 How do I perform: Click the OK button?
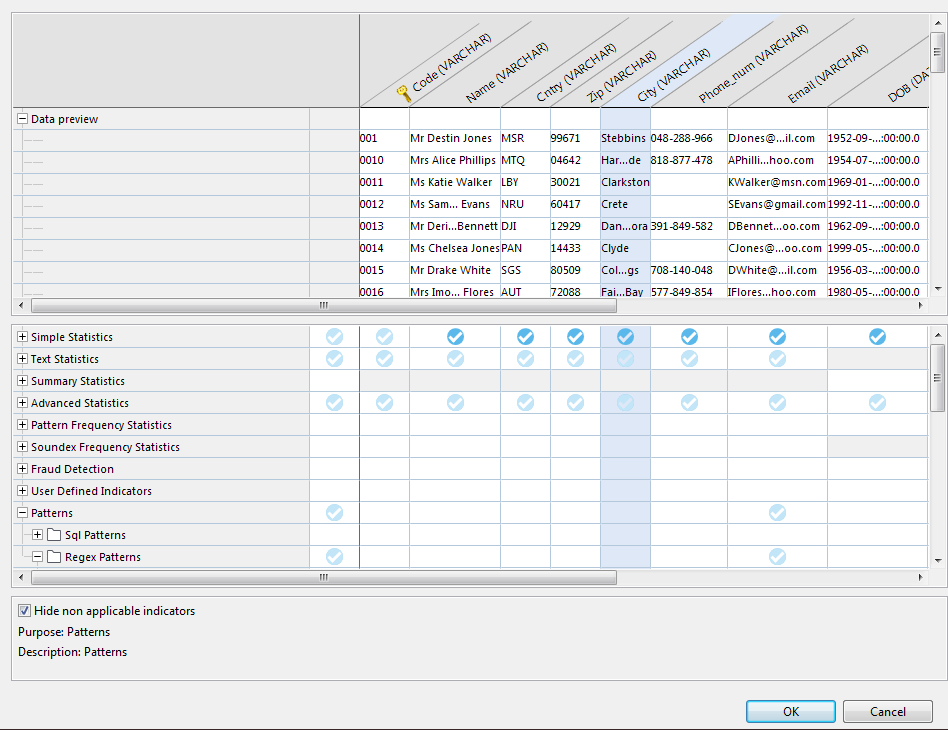(x=790, y=712)
